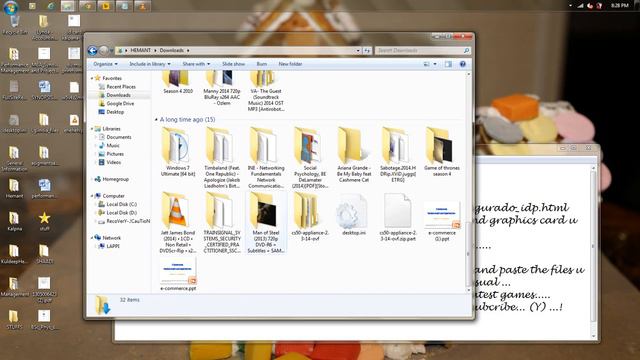Screen dimensions: 640x360
Task: Click New folder in the toolbar
Action: (x=290, y=64)
